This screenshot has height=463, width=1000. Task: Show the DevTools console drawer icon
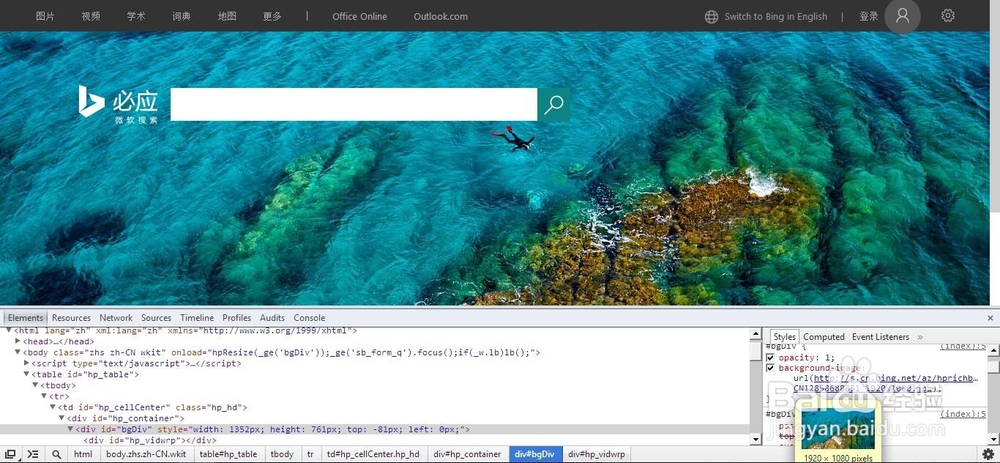coord(33,454)
